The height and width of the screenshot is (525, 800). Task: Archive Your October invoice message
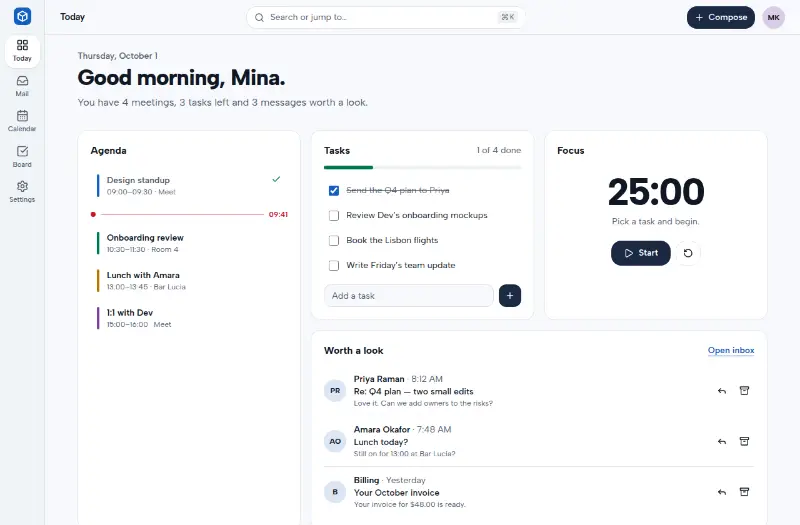click(744, 492)
